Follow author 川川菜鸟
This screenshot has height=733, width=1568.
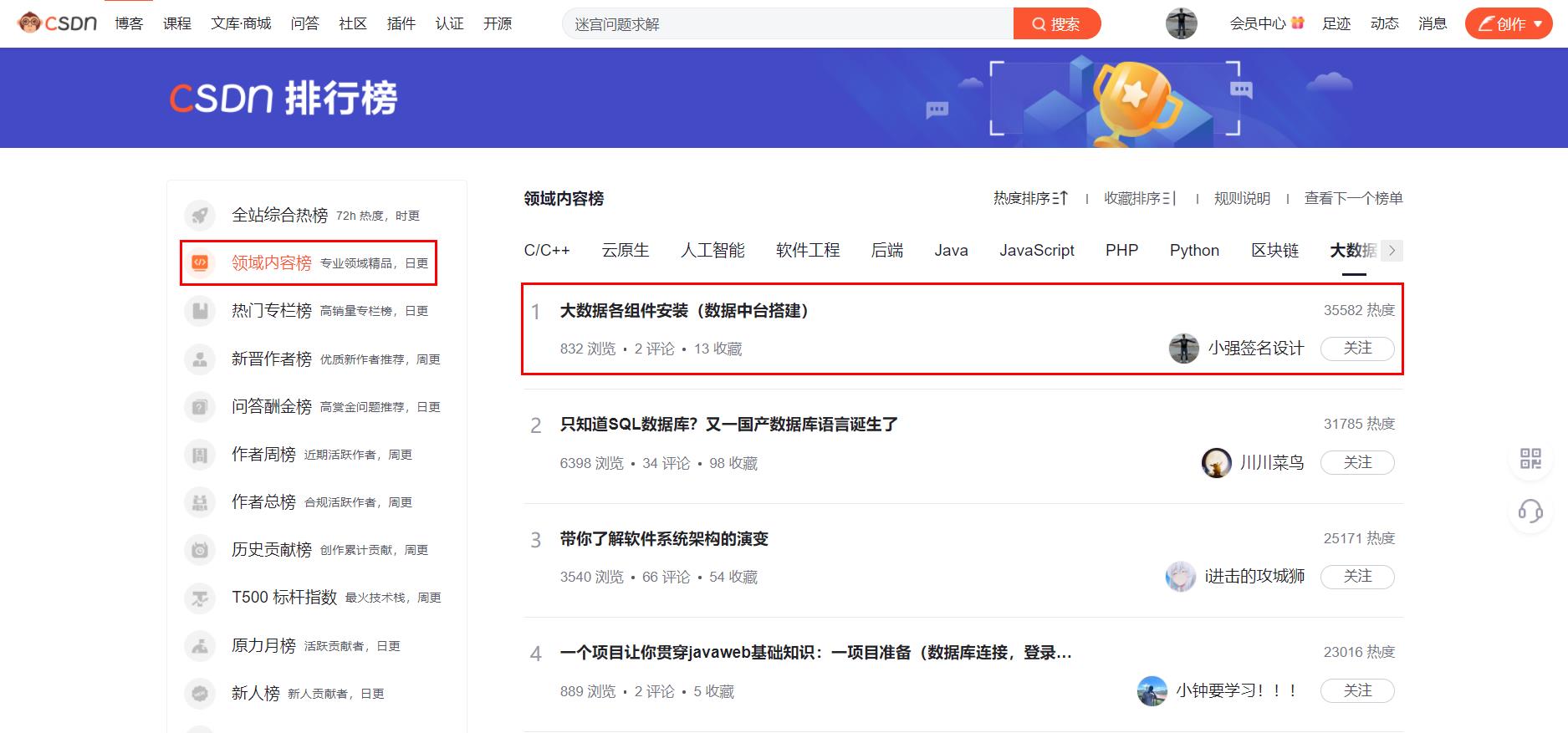click(x=1357, y=462)
